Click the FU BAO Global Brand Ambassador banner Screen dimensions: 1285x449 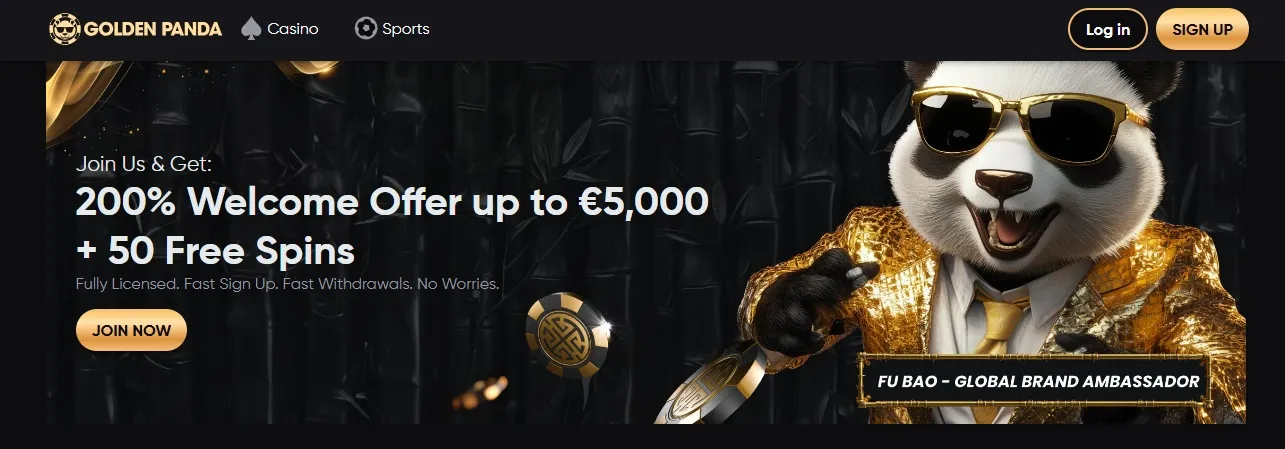tap(1038, 382)
